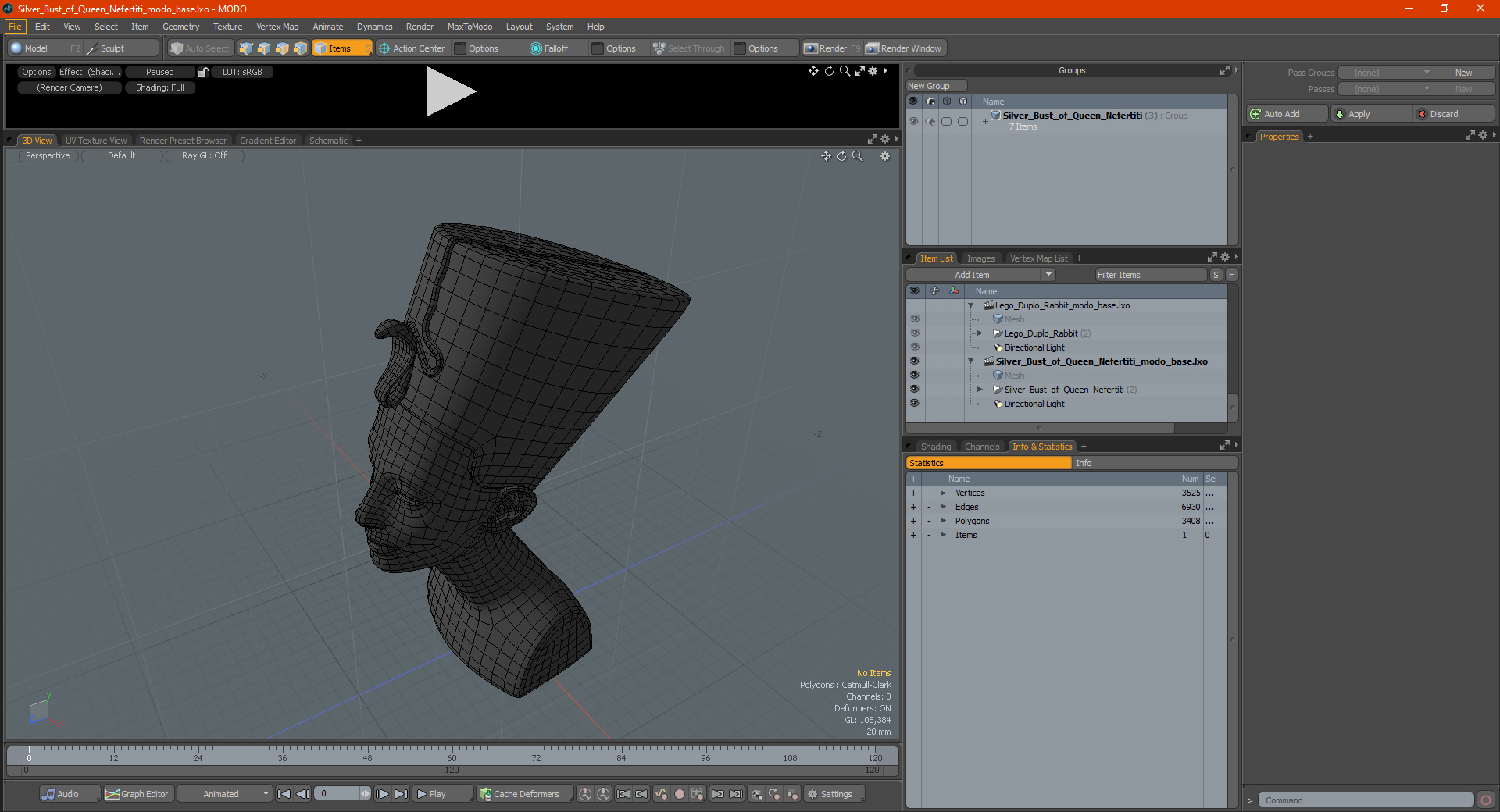The height and width of the screenshot is (812, 1500).
Task: Click 3D viewport pan move icon
Action: click(x=826, y=156)
